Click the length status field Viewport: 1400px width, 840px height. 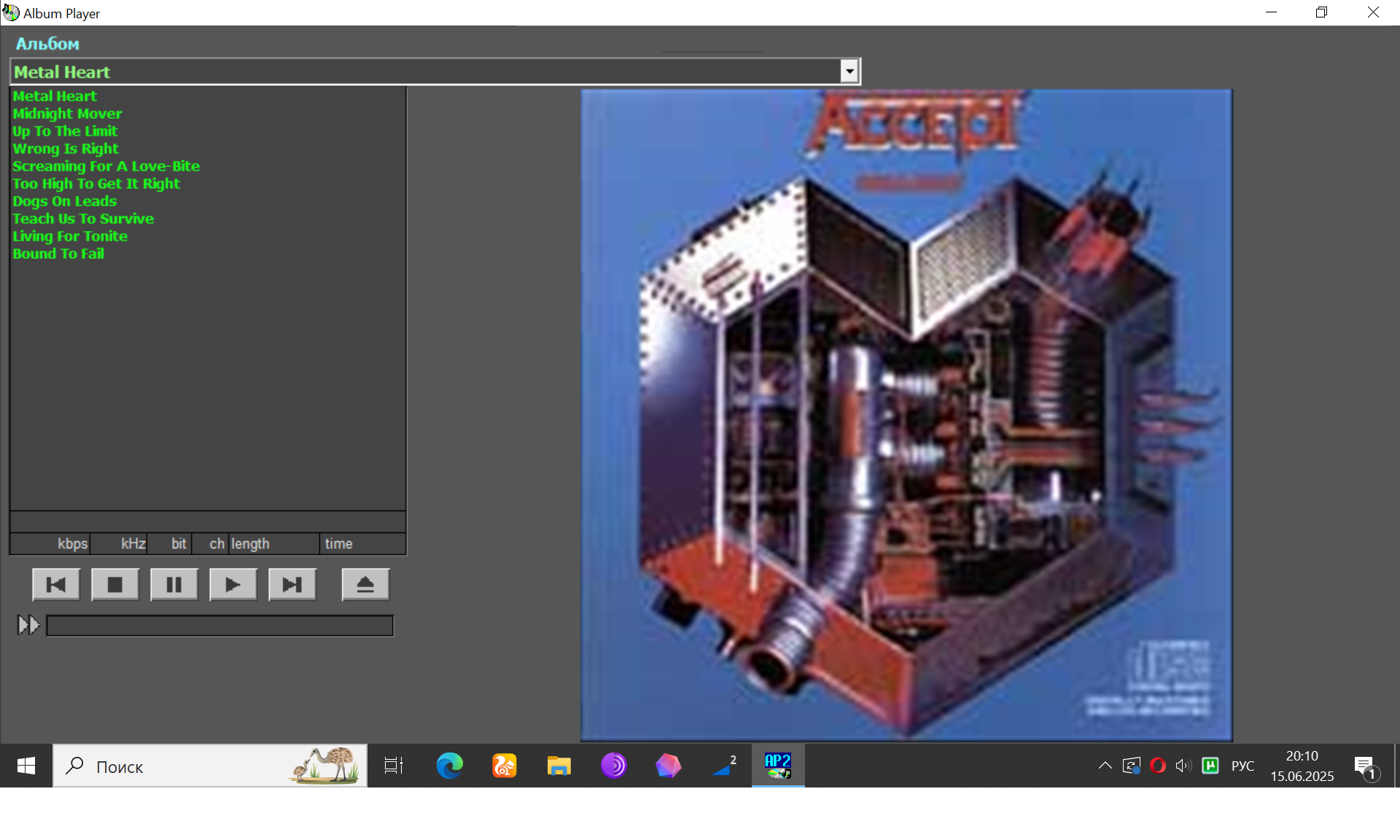click(274, 544)
